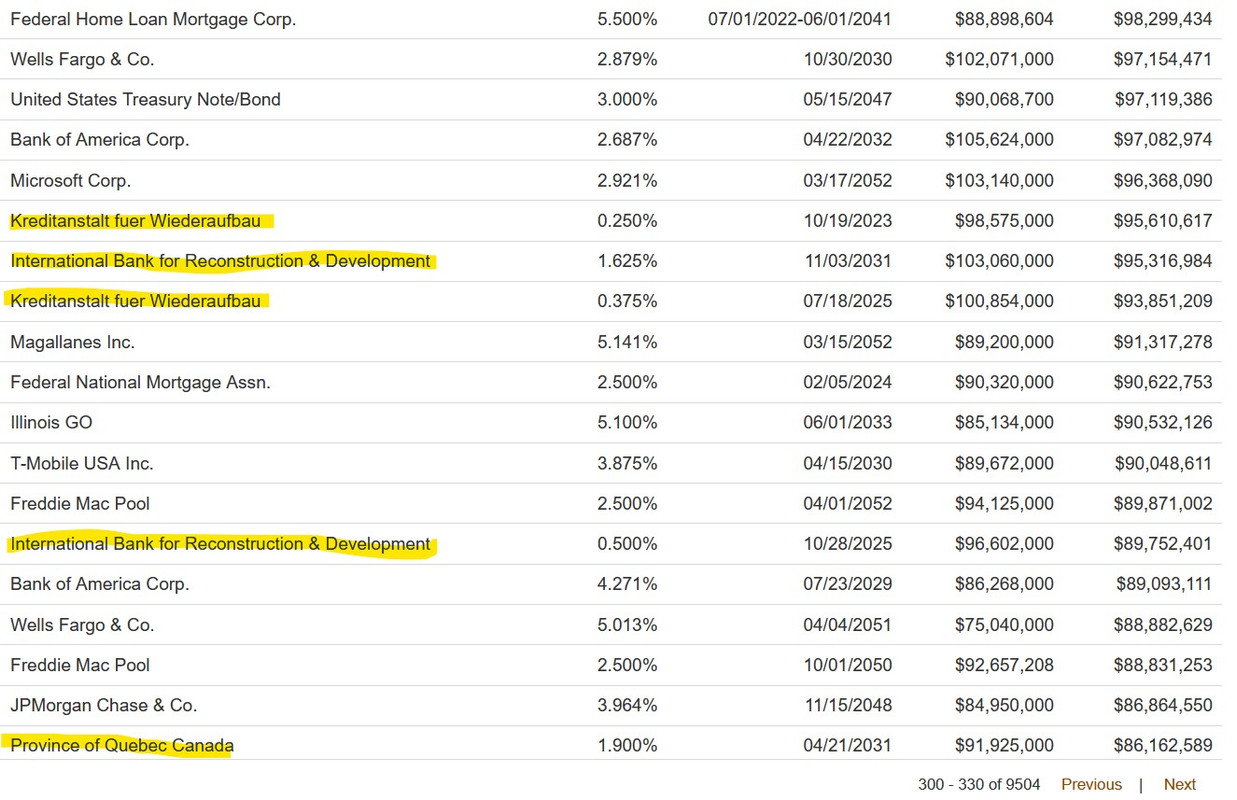Image resolution: width=1237 pixels, height=800 pixels.
Task: Click Kreditanstalt fuer Wiederaufbau with 0.250% coupon
Action: coord(135,221)
